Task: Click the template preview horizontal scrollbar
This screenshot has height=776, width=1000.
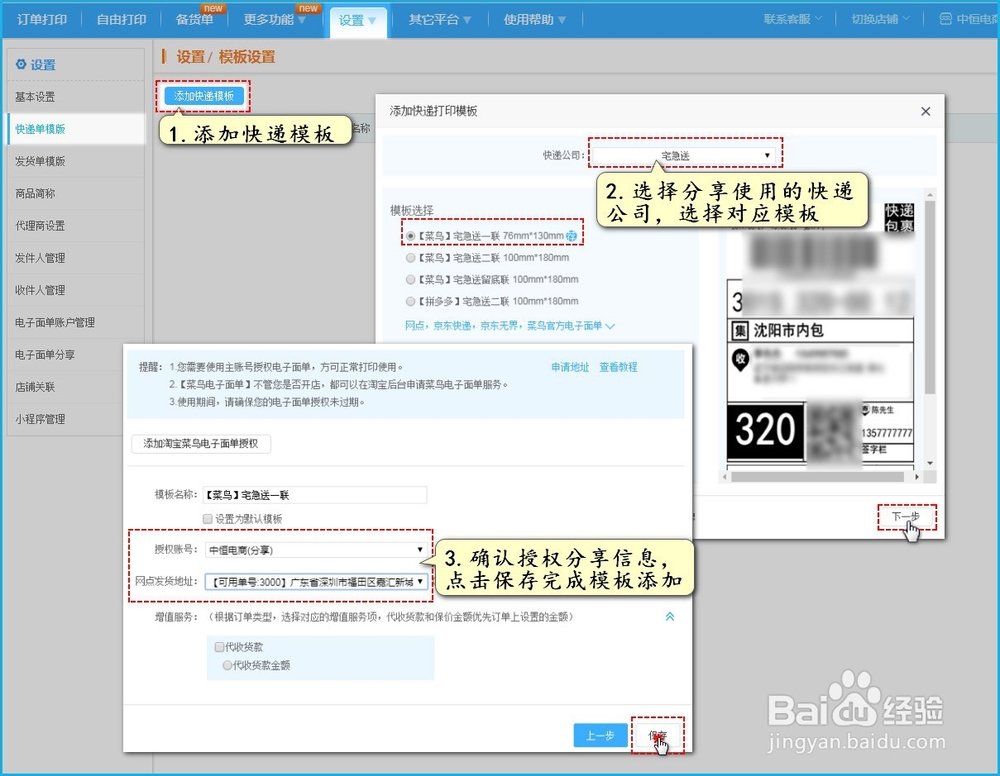Action: (817, 477)
